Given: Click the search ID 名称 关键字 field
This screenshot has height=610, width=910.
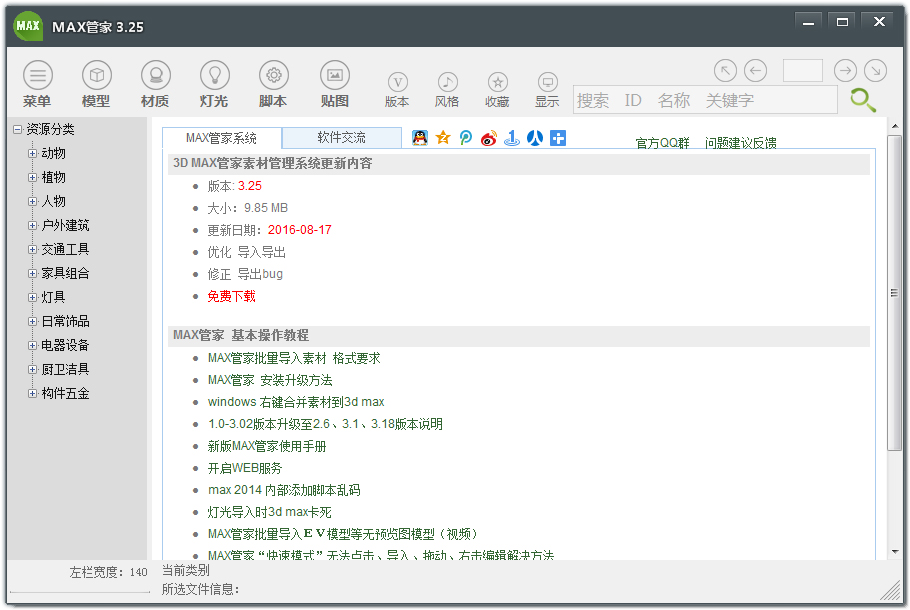Looking at the screenshot, I should [705, 100].
